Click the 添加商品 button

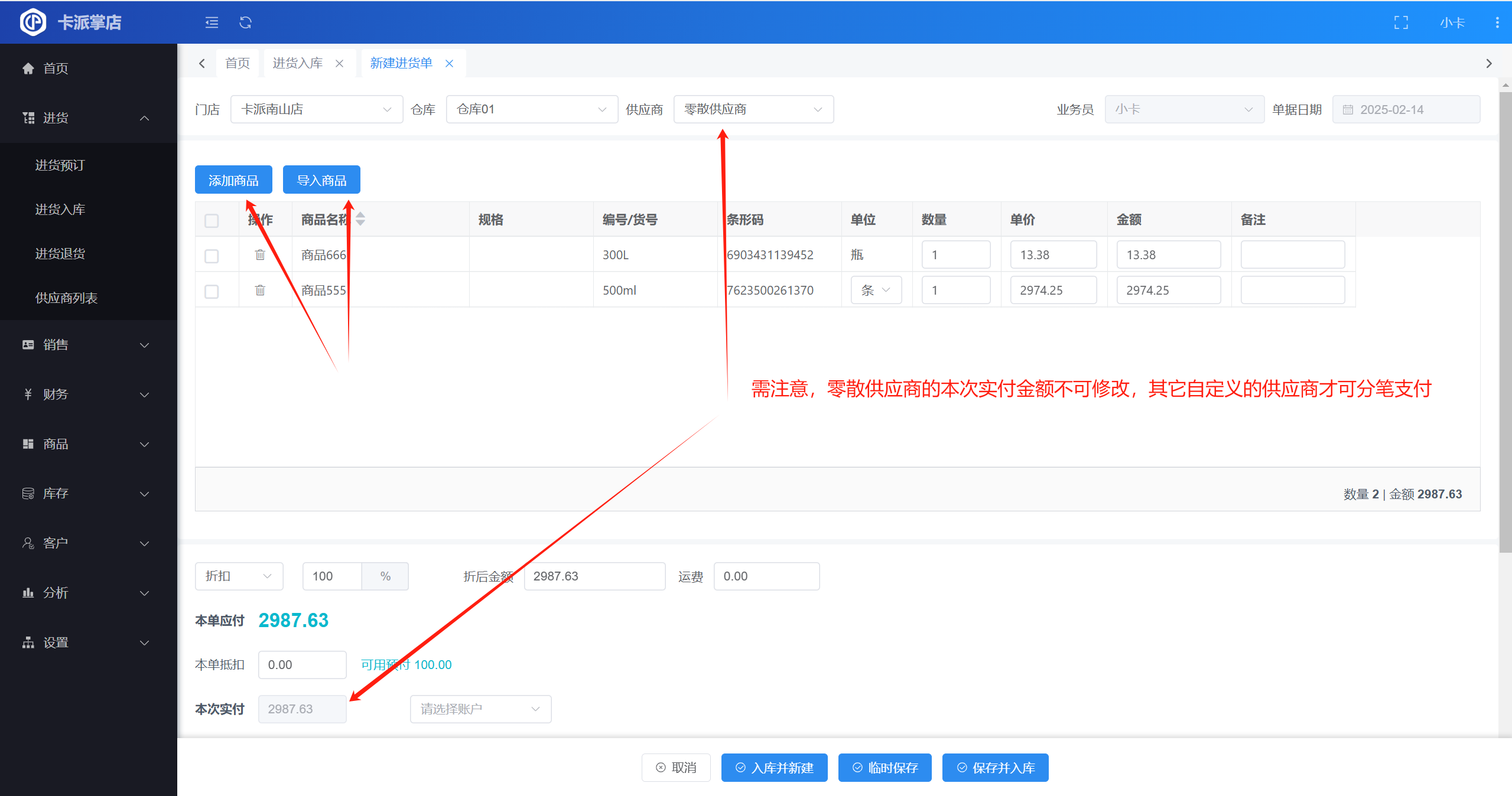coord(233,180)
